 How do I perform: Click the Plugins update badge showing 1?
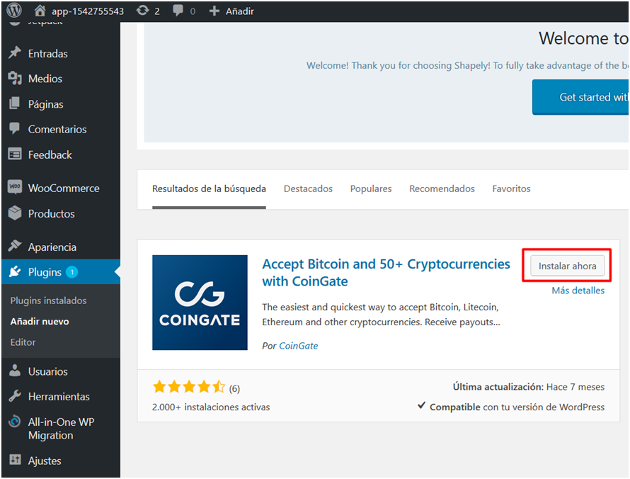click(x=72, y=272)
